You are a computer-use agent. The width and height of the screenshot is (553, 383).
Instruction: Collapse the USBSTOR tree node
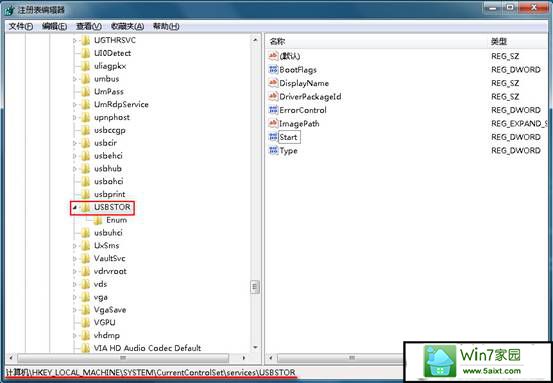point(74,208)
